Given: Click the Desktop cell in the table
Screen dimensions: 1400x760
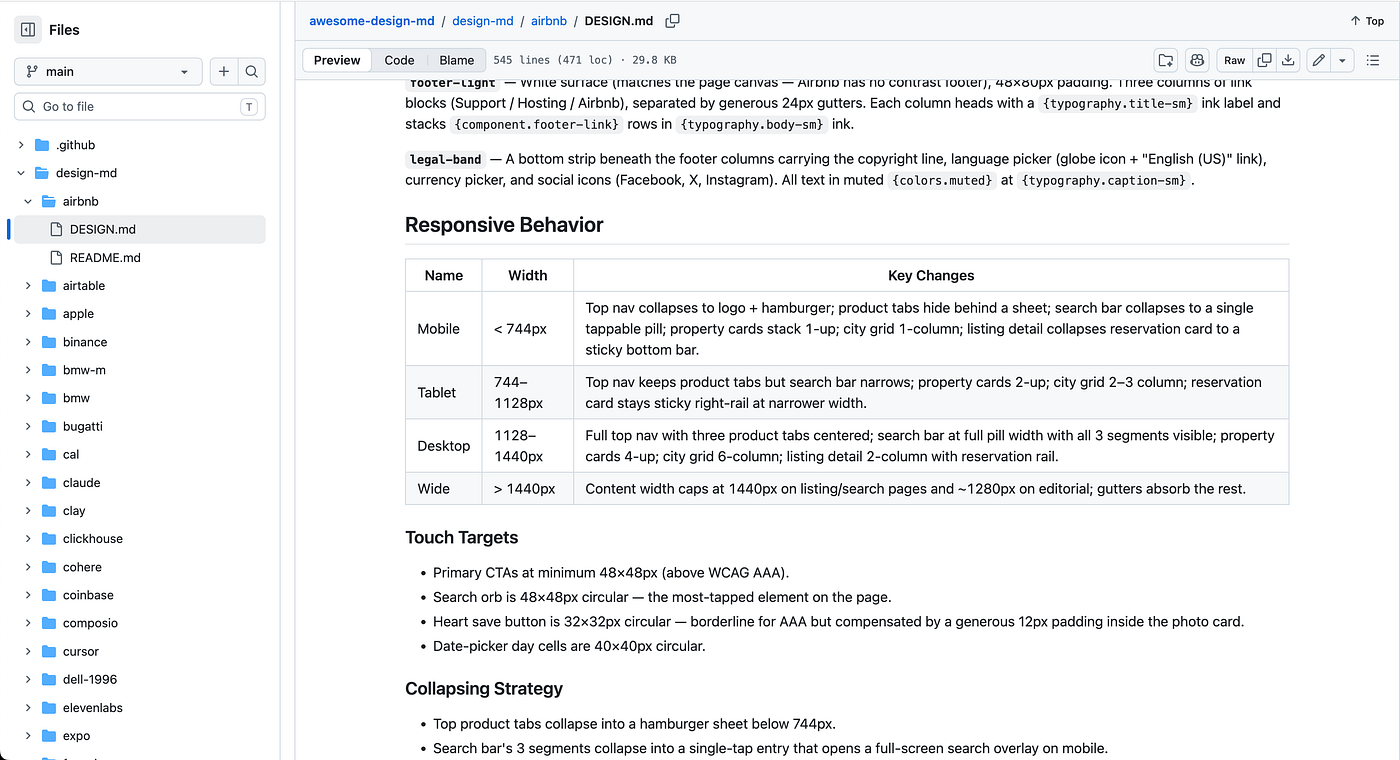Looking at the screenshot, I should pyautogui.click(x=444, y=446).
